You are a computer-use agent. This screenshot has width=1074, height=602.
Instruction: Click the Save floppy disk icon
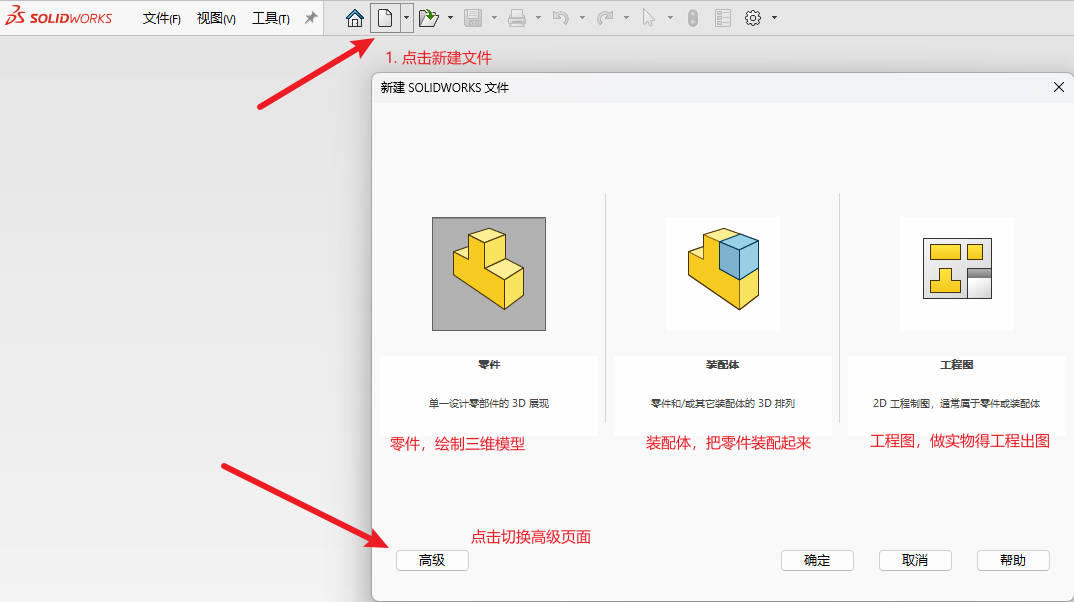tap(473, 18)
